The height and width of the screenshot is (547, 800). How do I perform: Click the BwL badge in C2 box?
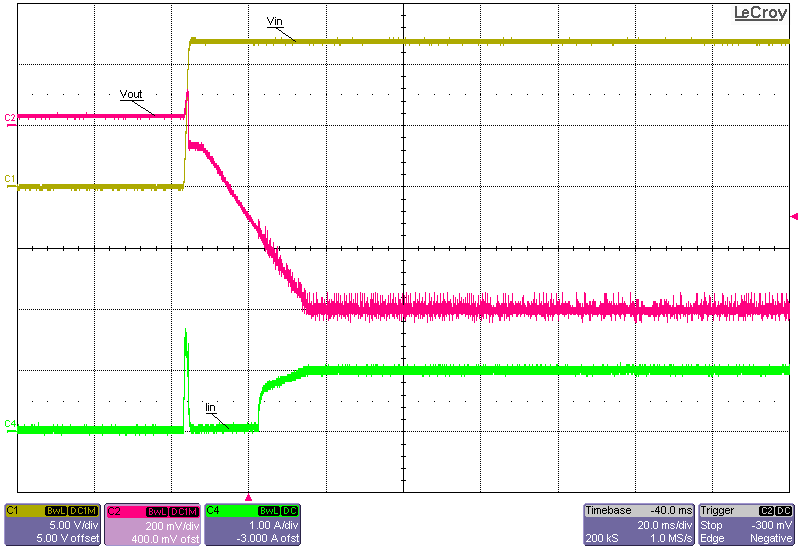157,511
